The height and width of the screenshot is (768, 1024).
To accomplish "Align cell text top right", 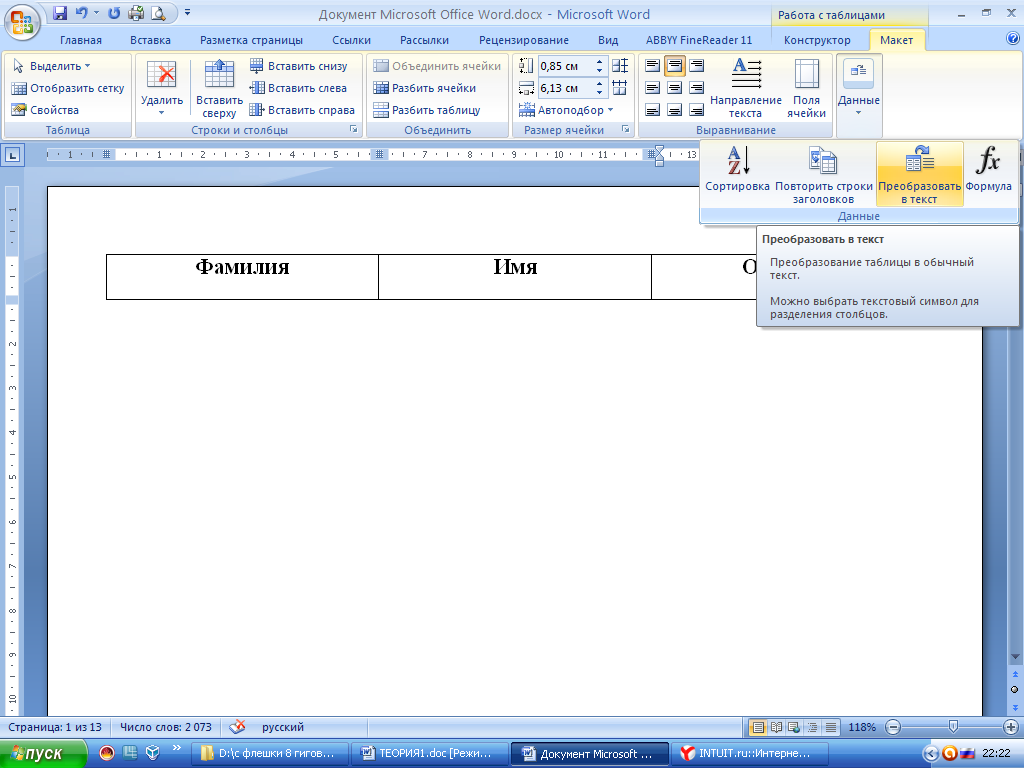I will [697, 66].
